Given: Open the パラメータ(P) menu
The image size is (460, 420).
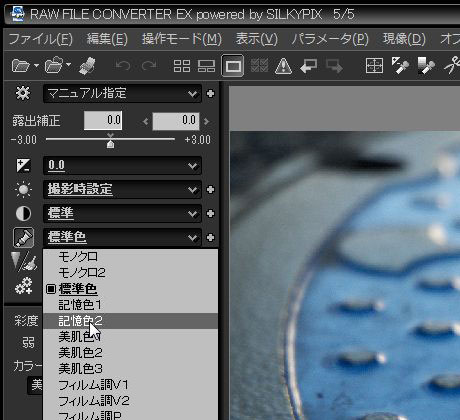Looking at the screenshot, I should coord(330,39).
